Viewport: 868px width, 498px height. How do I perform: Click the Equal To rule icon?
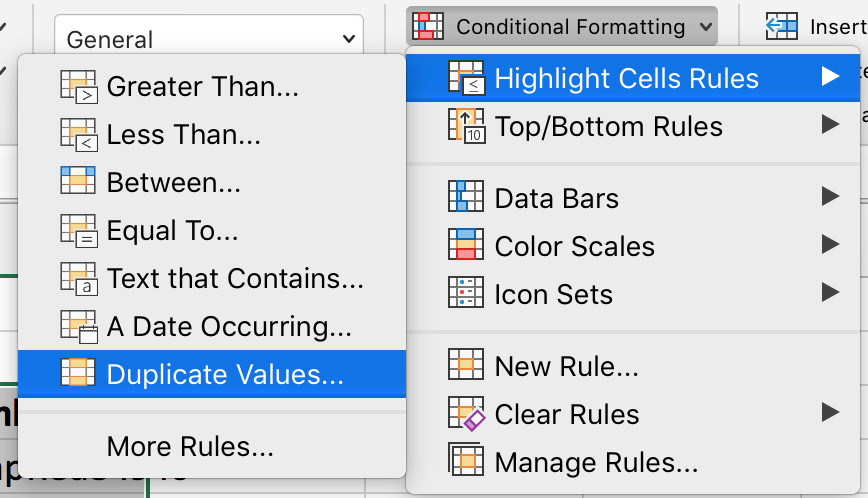[78, 231]
